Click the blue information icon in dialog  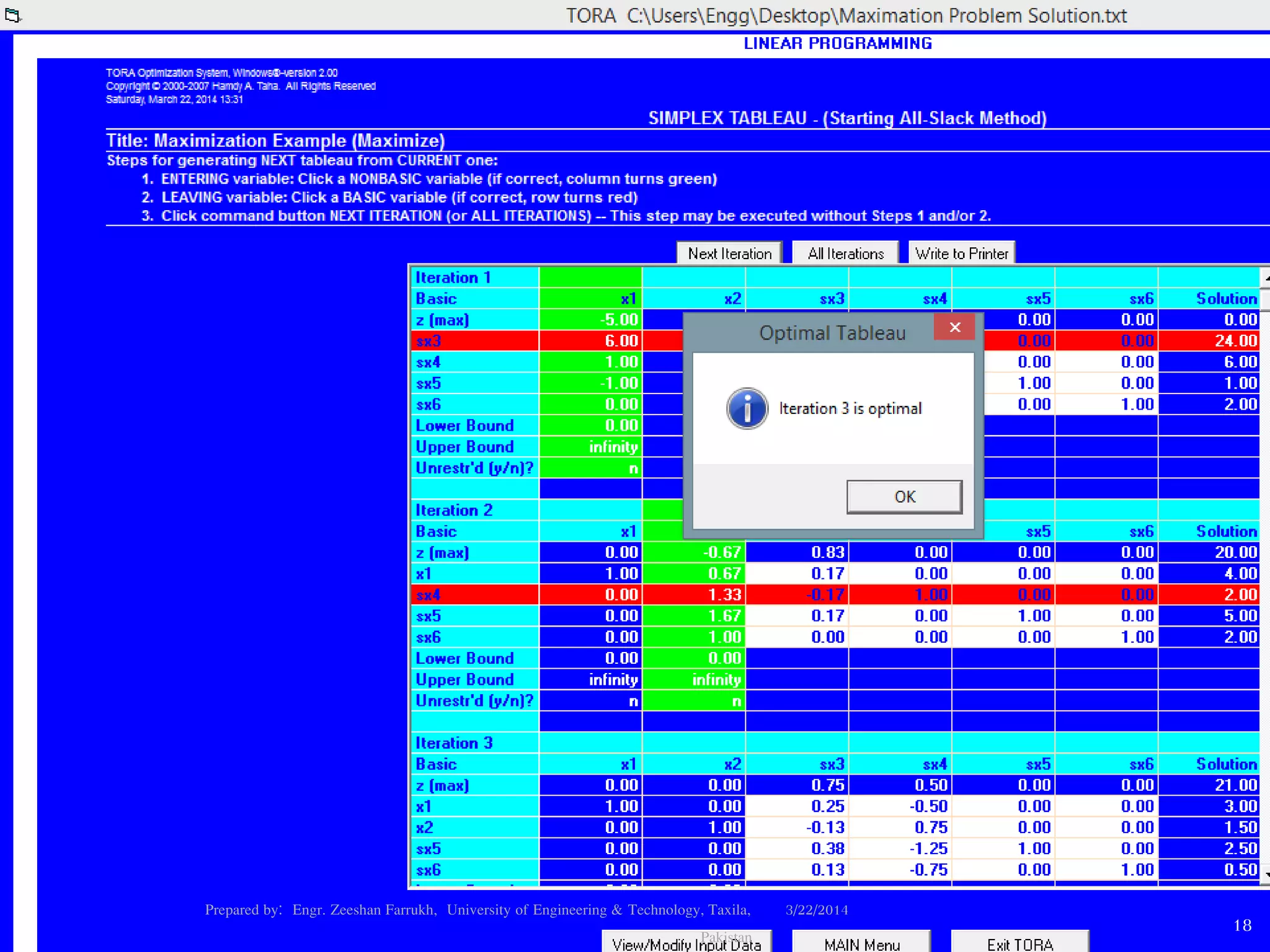point(747,408)
